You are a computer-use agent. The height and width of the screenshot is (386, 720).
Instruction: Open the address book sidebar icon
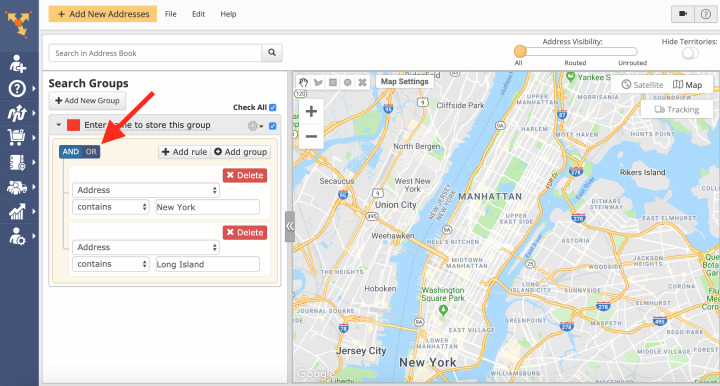(17, 162)
